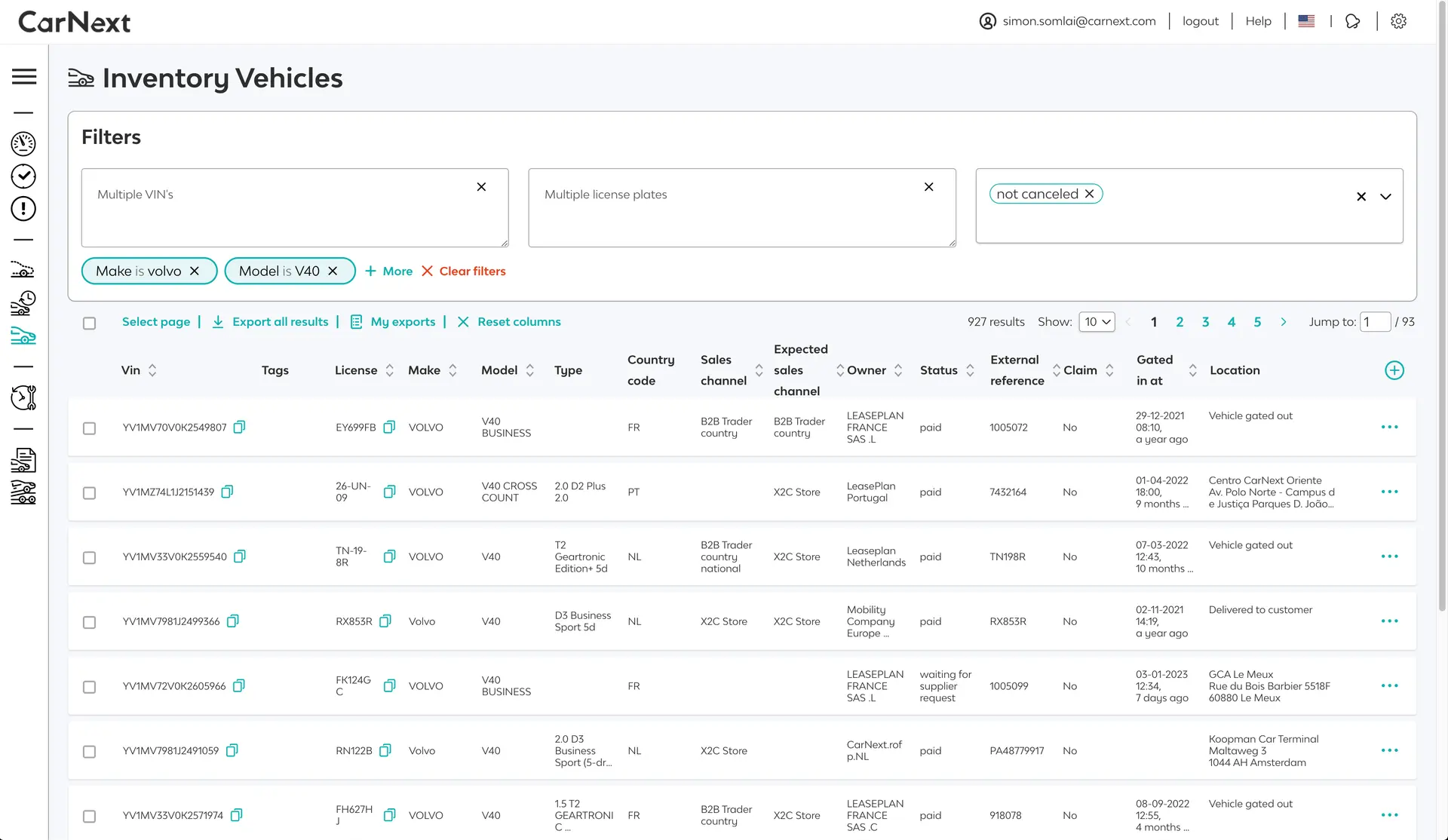Toggle the select-all checkbox near Select page
Viewport: 1448px width, 840px height.
(89, 323)
